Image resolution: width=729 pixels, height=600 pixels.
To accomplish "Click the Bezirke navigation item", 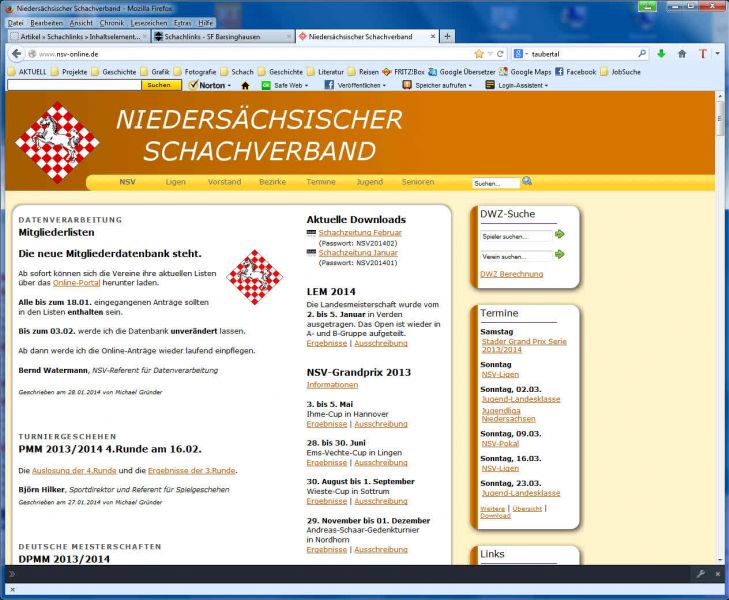I will click(x=272, y=182).
